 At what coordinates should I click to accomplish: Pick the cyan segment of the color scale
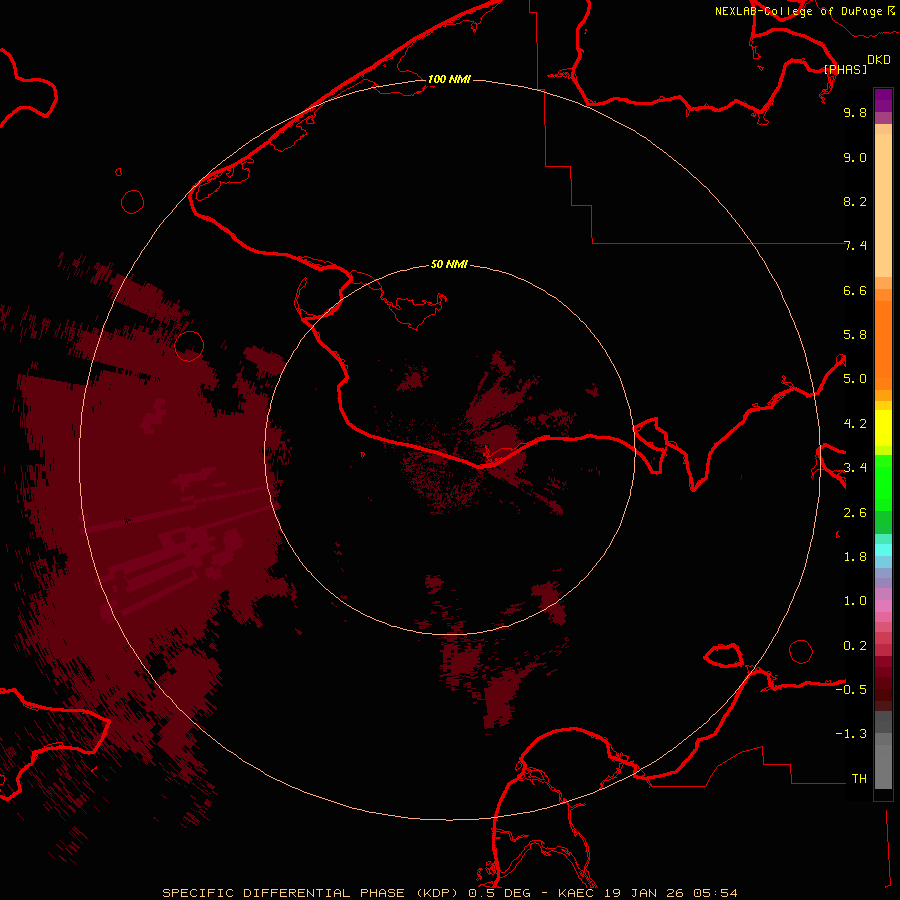point(883,550)
